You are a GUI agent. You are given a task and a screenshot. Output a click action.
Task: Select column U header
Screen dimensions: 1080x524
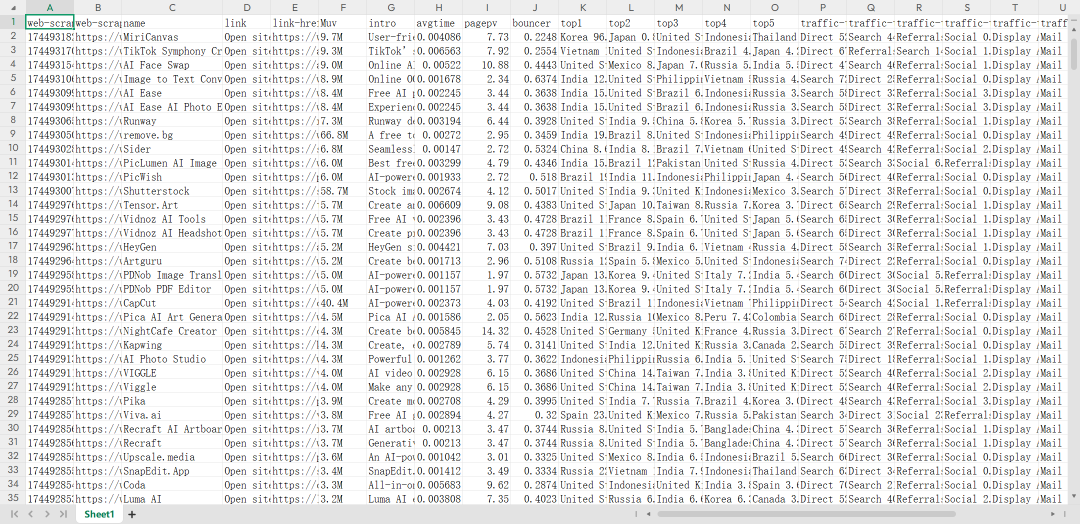[1063, 8]
